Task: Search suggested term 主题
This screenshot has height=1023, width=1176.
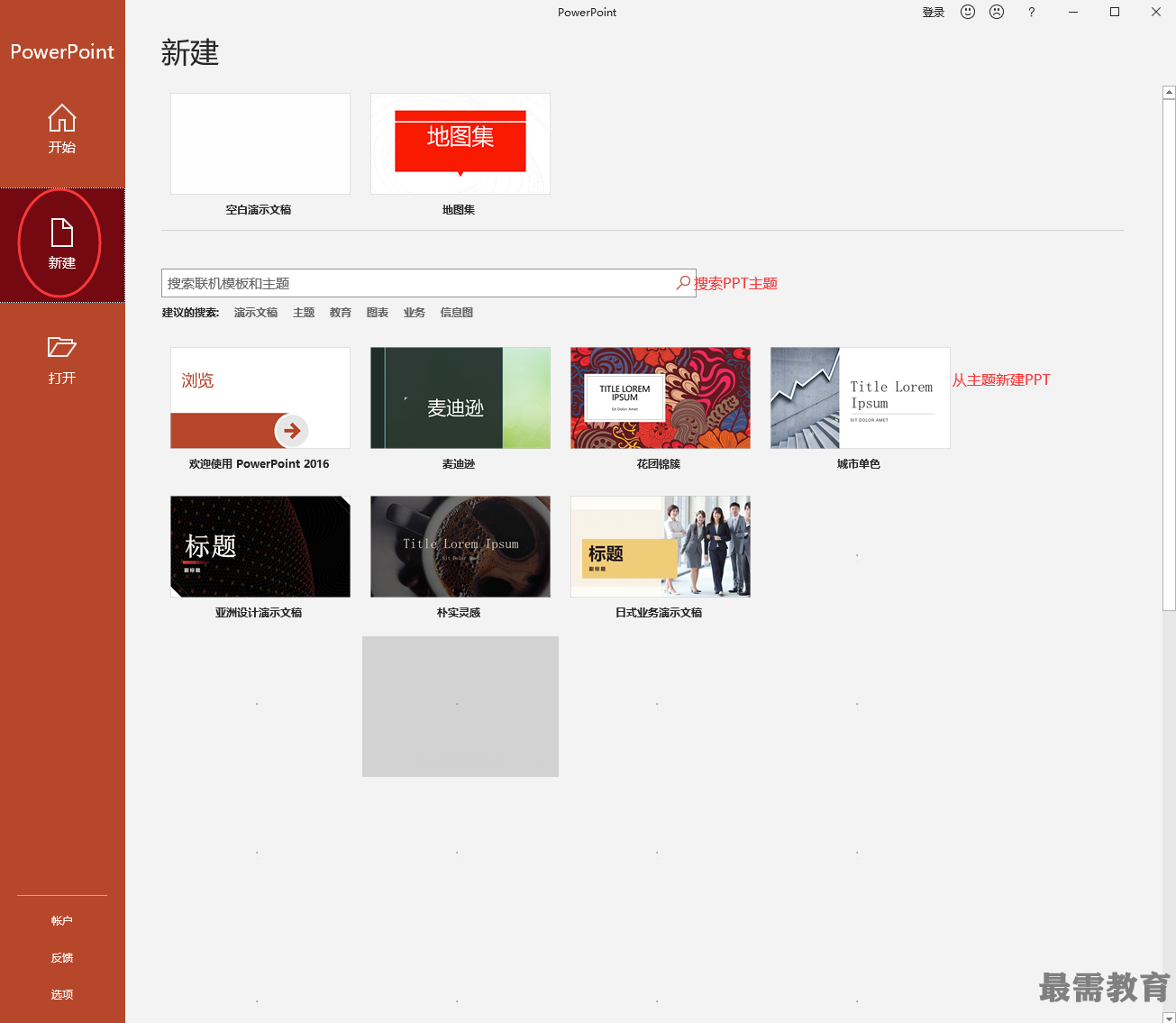Action: [304, 313]
